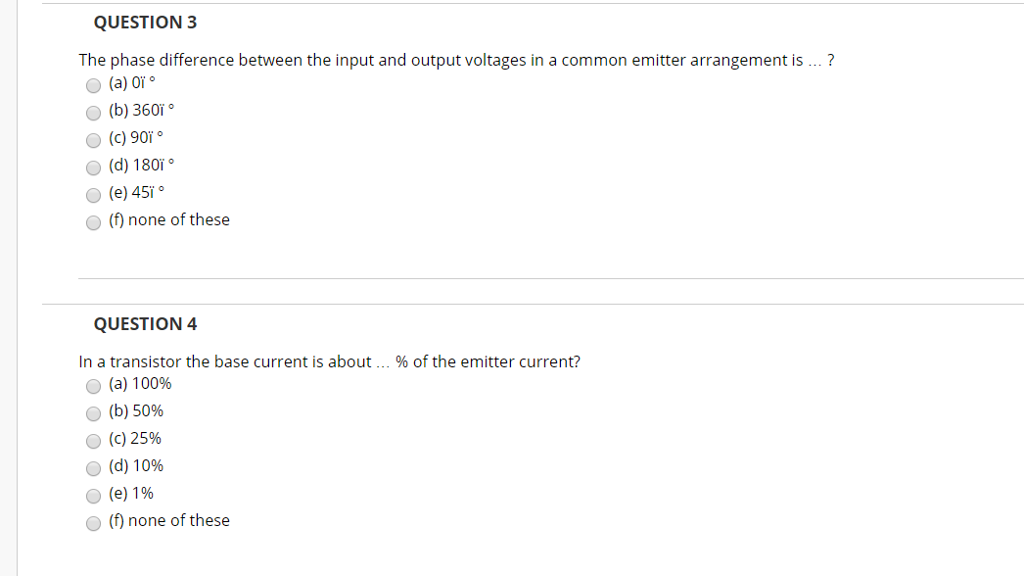The image size is (1024, 576).
Task: Choose (f) none of these for Question 4
Action: (x=93, y=523)
